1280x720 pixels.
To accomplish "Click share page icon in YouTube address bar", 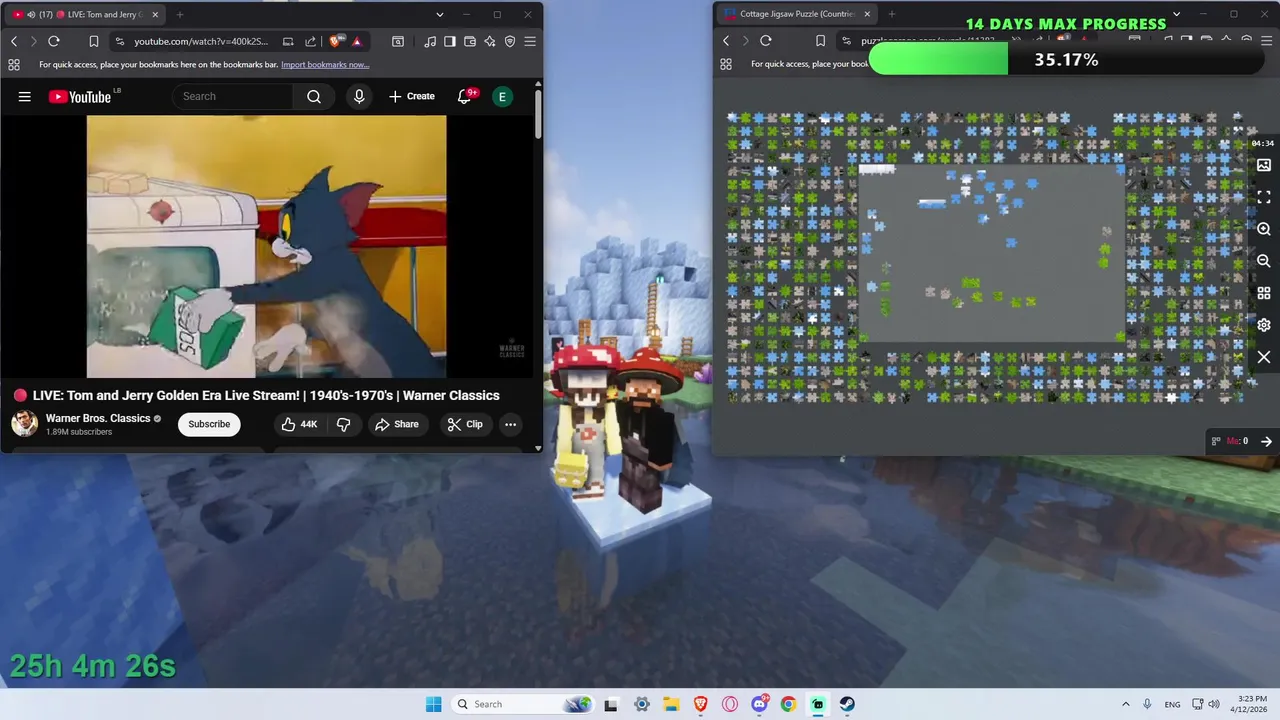I will 310,41.
